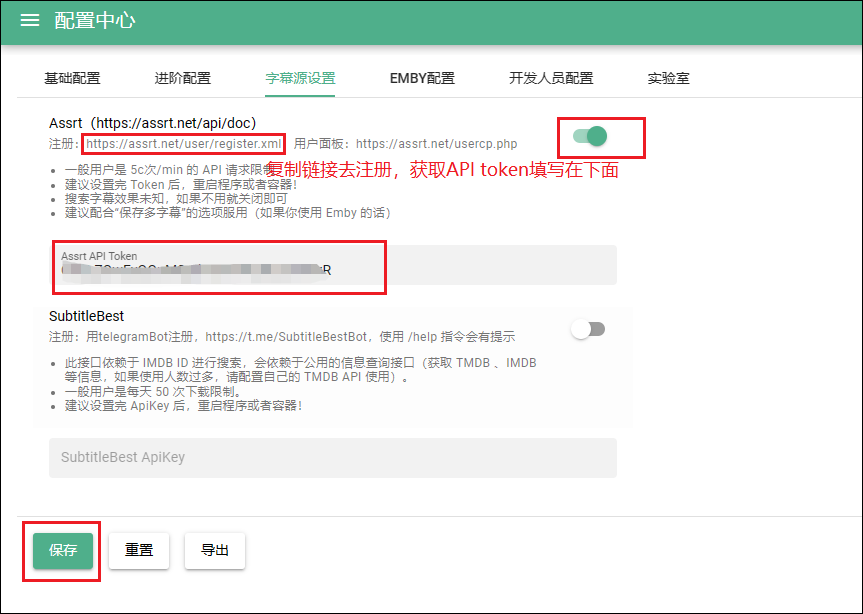863x614 pixels.
Task: Click the SubtitleBest ApiKey input field
Action: pyautogui.click(x=333, y=457)
